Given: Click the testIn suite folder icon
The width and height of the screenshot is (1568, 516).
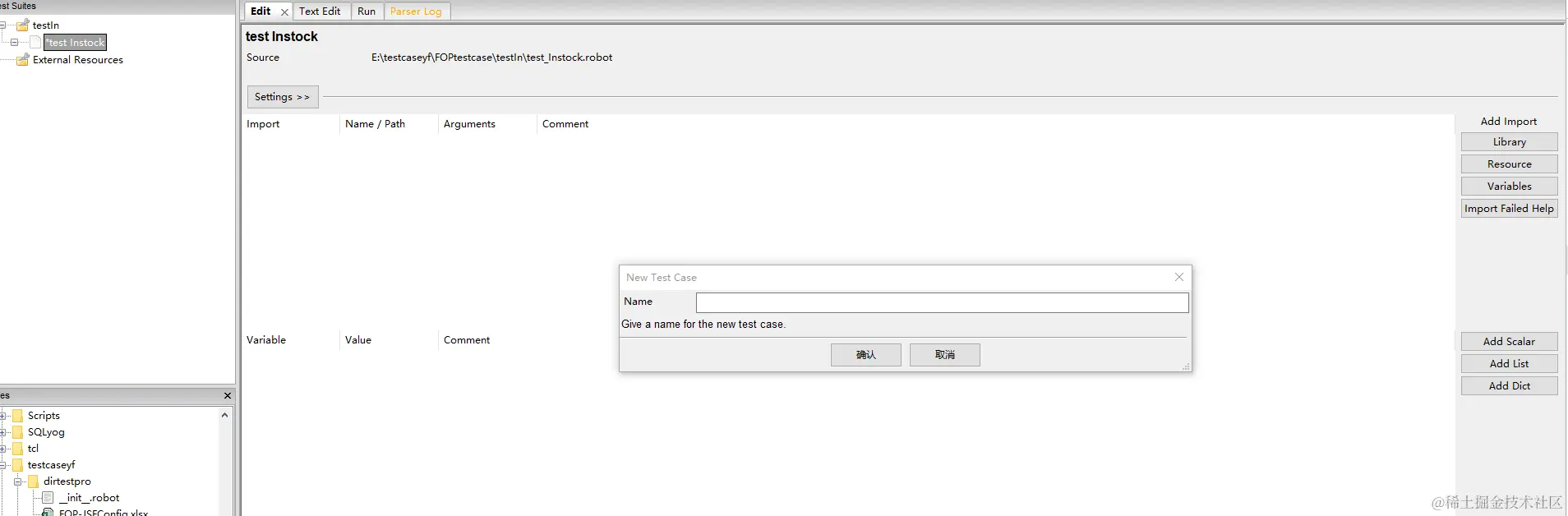Looking at the screenshot, I should tap(23, 25).
